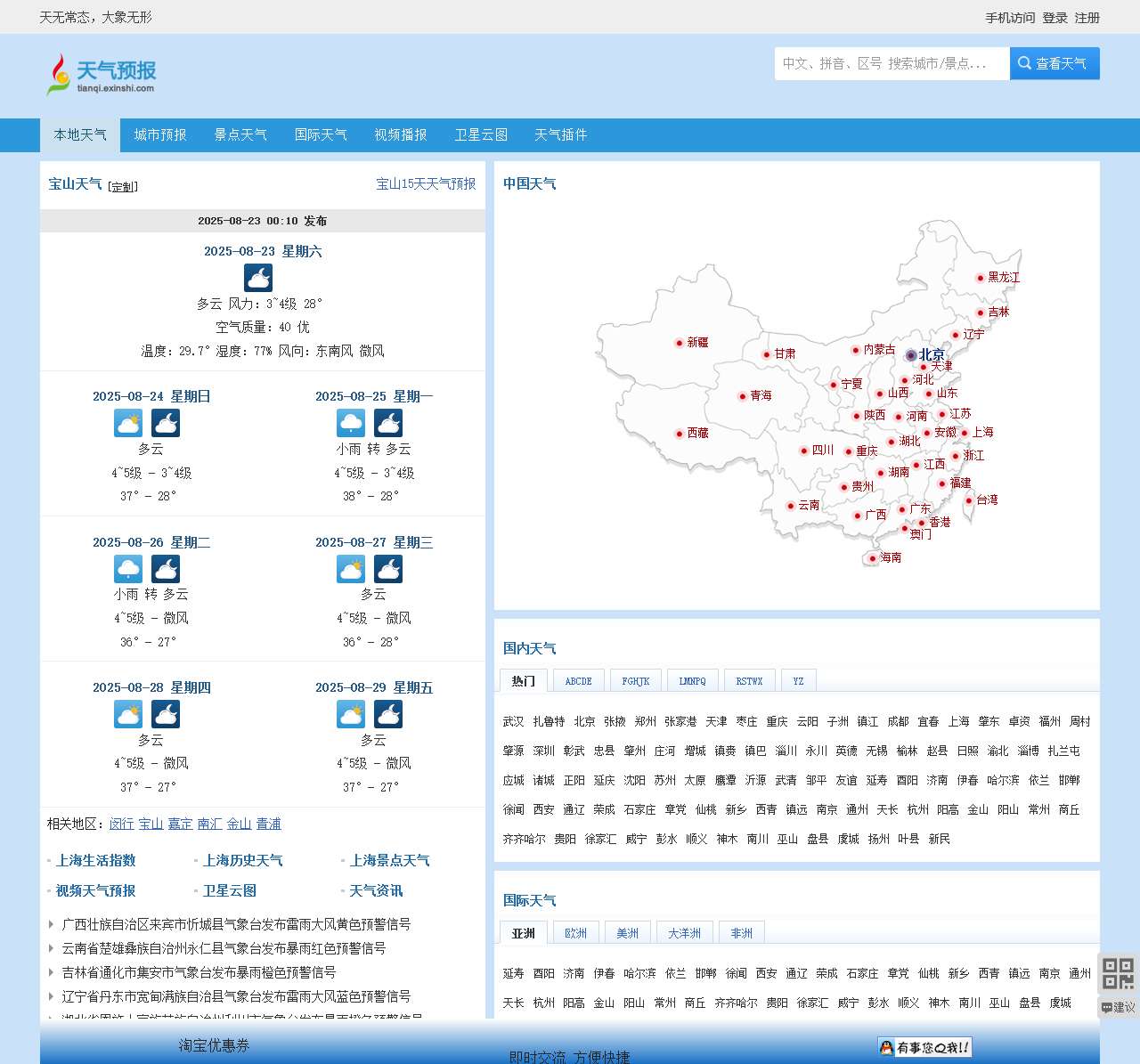Click the city search input field
Screen dimensions: 1140x1064
point(891,64)
